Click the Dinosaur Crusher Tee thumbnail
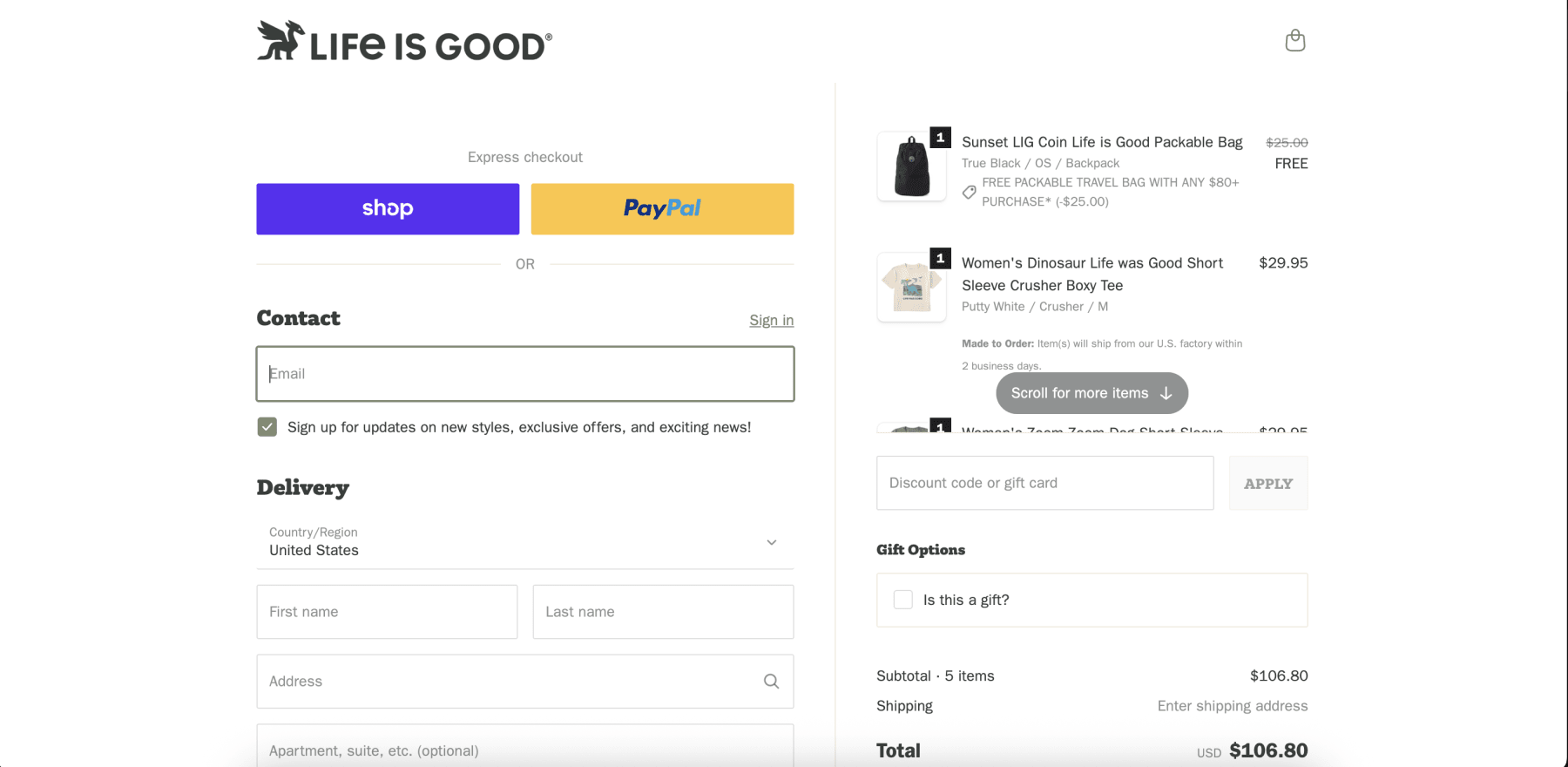The height and width of the screenshot is (767, 1568). pos(911,286)
